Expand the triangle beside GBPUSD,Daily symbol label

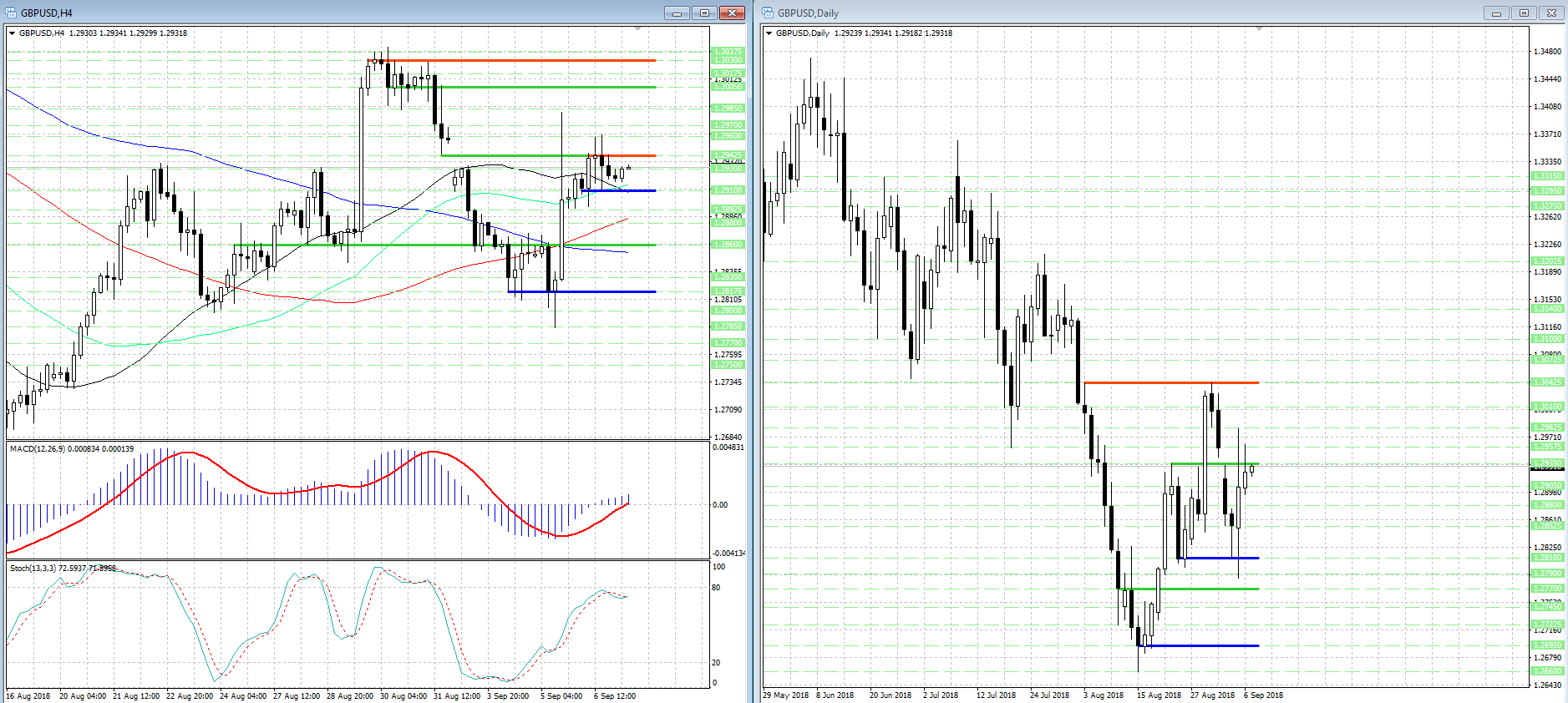tap(769, 33)
